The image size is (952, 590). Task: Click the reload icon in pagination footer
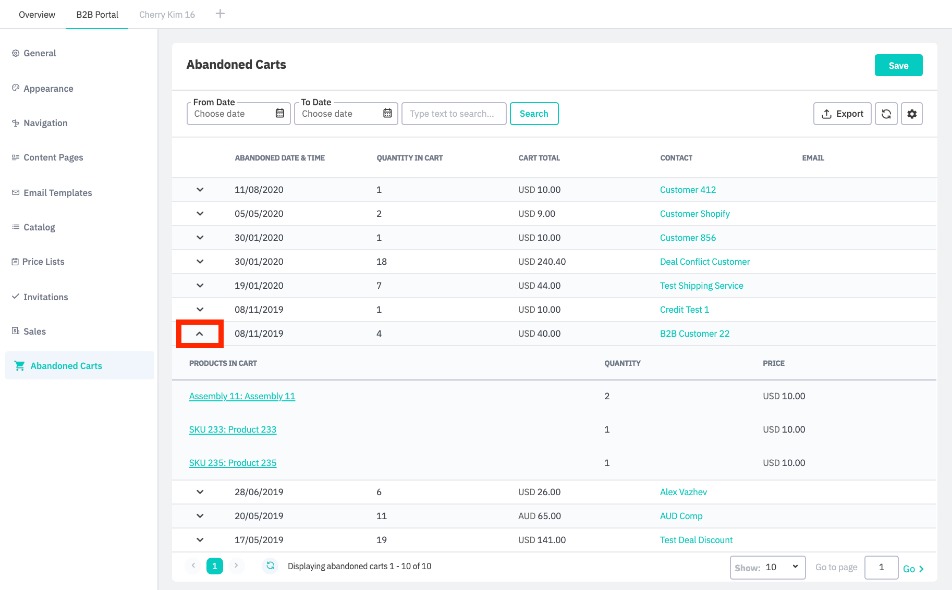click(270, 566)
